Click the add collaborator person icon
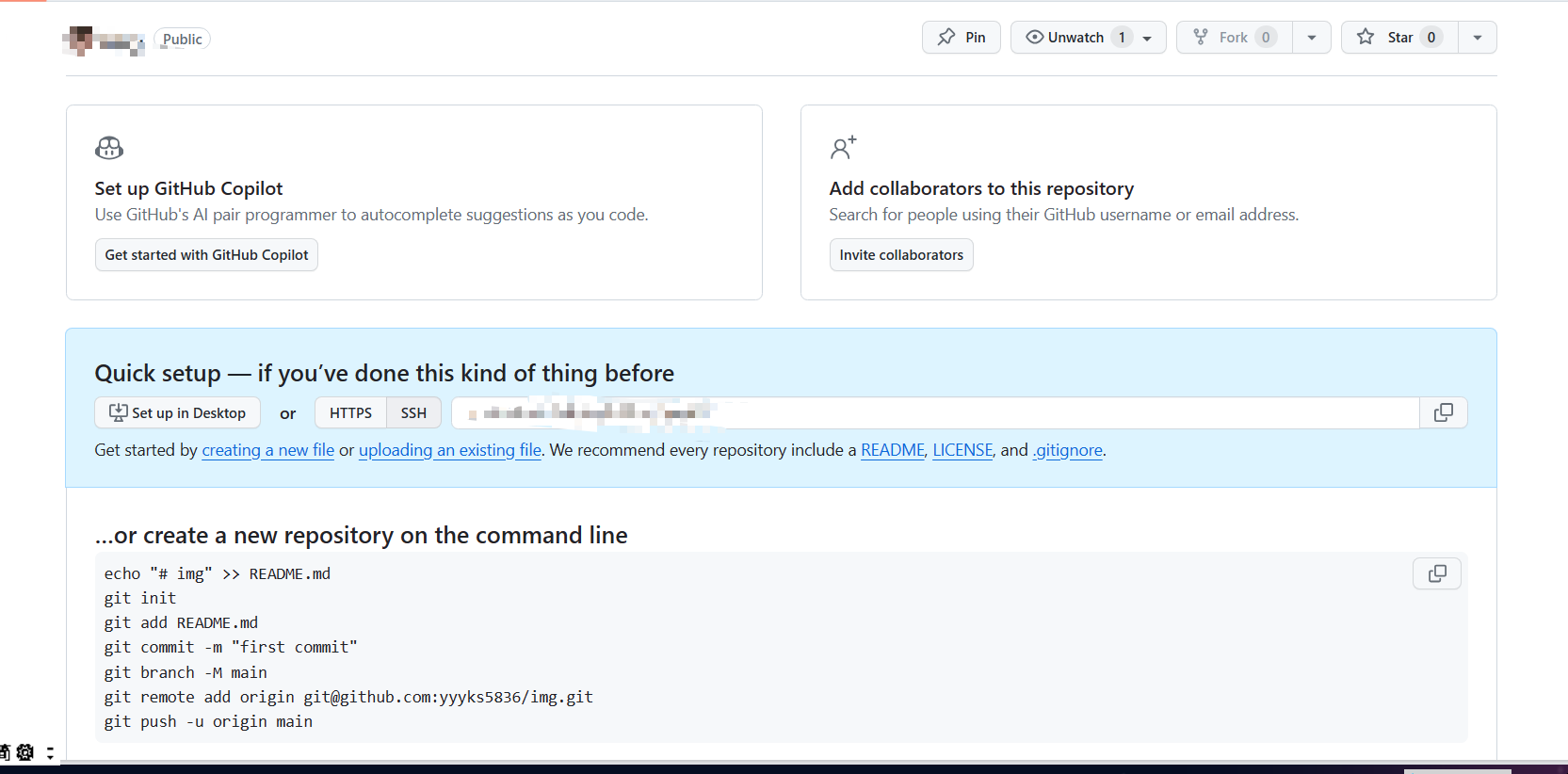The width and height of the screenshot is (1568, 774). (843, 148)
